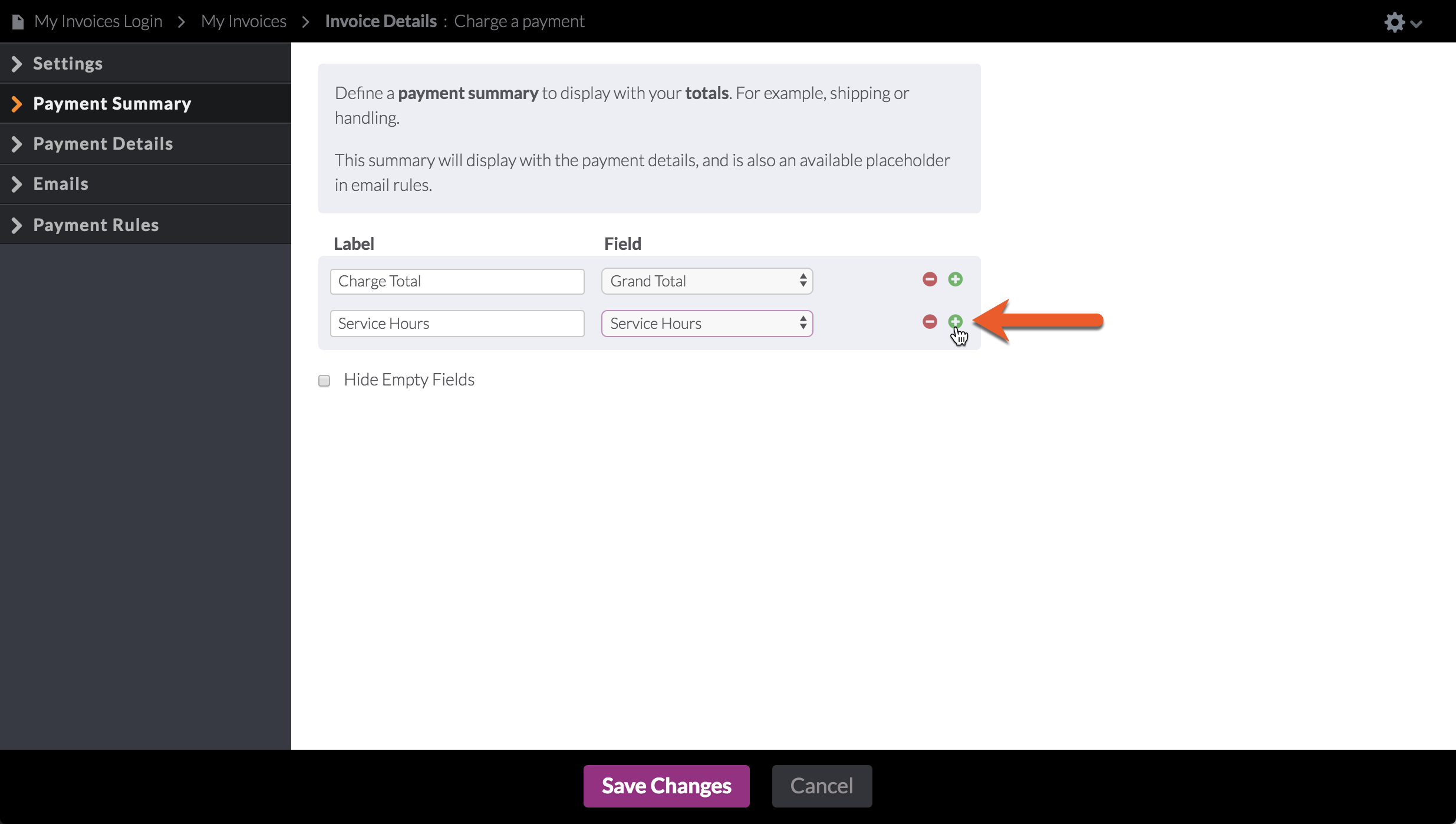This screenshot has height=824, width=1456.
Task: Edit the Charge Total label field
Action: tap(457, 281)
